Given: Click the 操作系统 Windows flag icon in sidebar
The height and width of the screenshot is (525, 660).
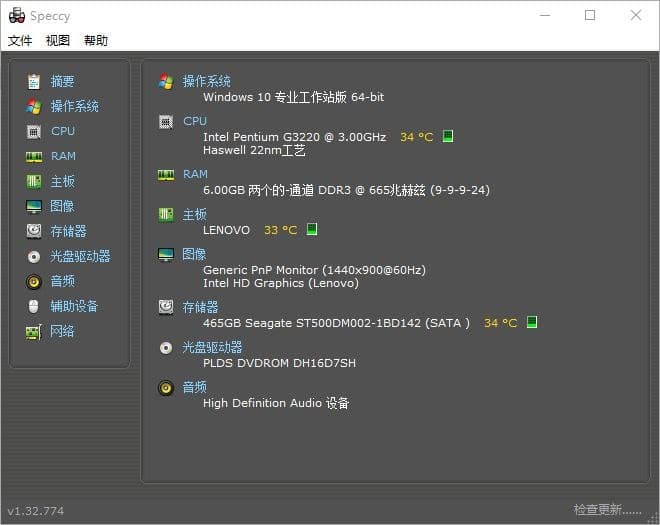Looking at the screenshot, I should pos(34,107).
